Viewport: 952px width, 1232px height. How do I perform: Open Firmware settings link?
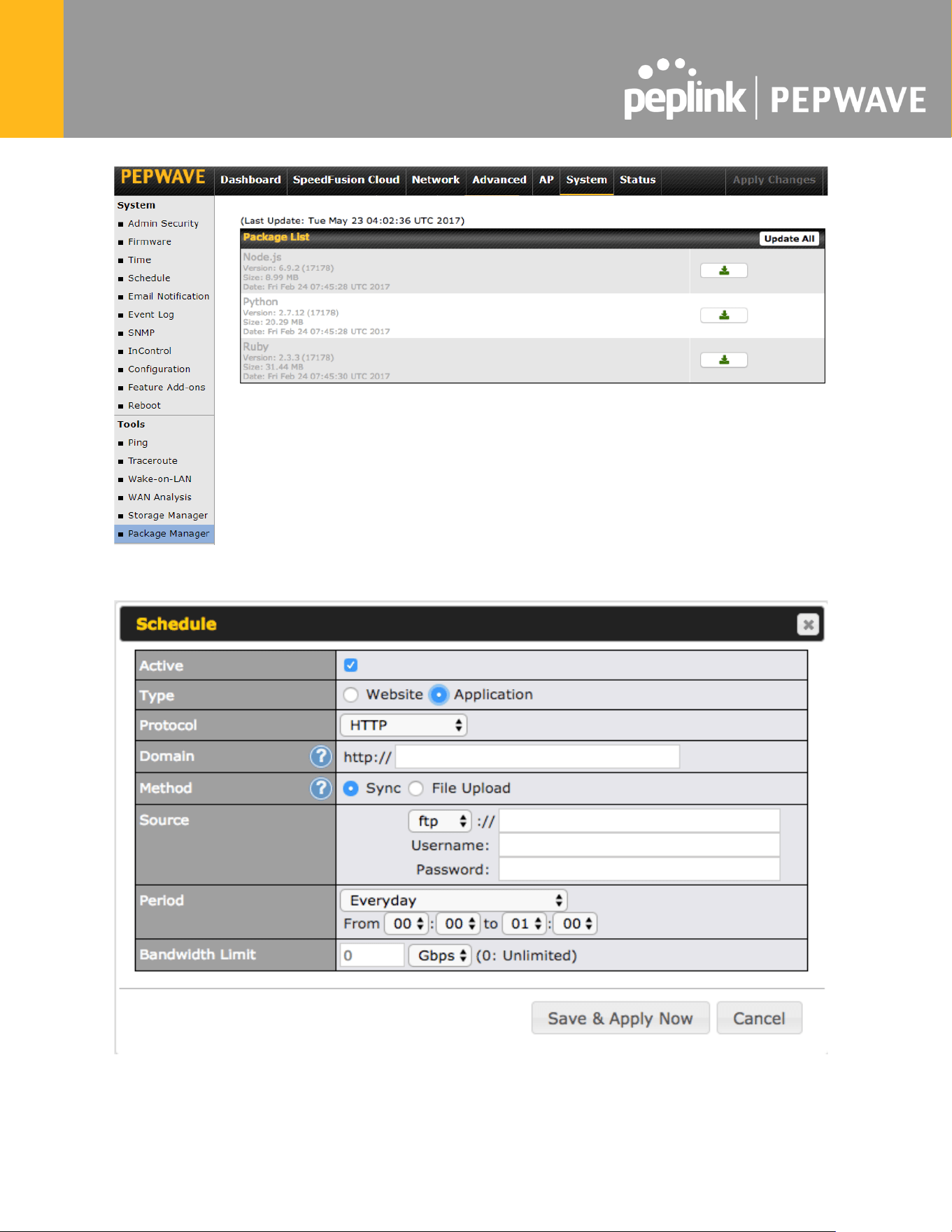click(x=150, y=242)
